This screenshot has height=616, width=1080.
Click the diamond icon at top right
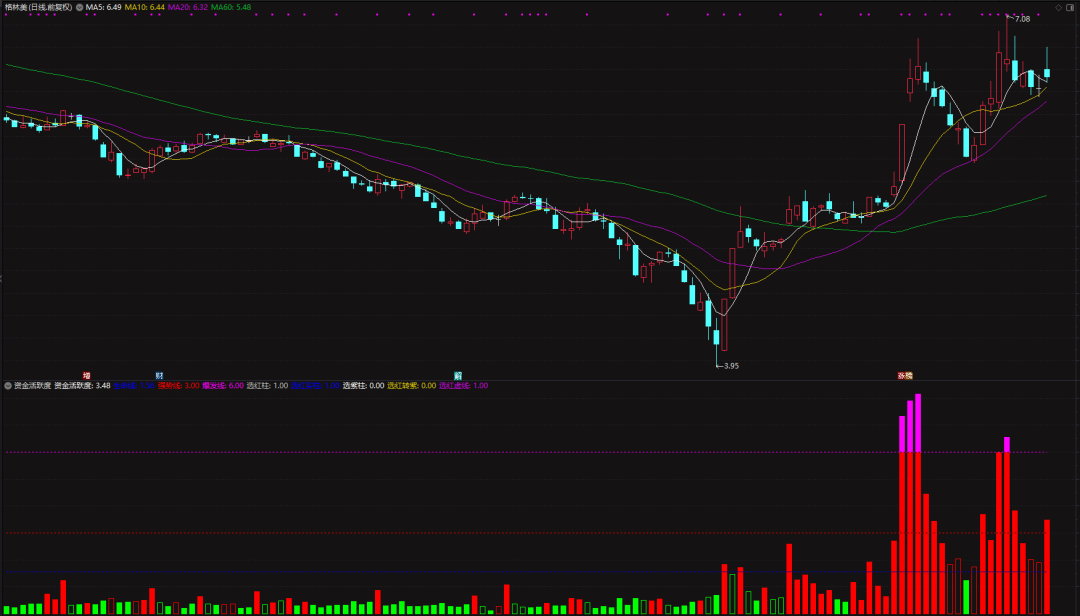point(1059,7)
